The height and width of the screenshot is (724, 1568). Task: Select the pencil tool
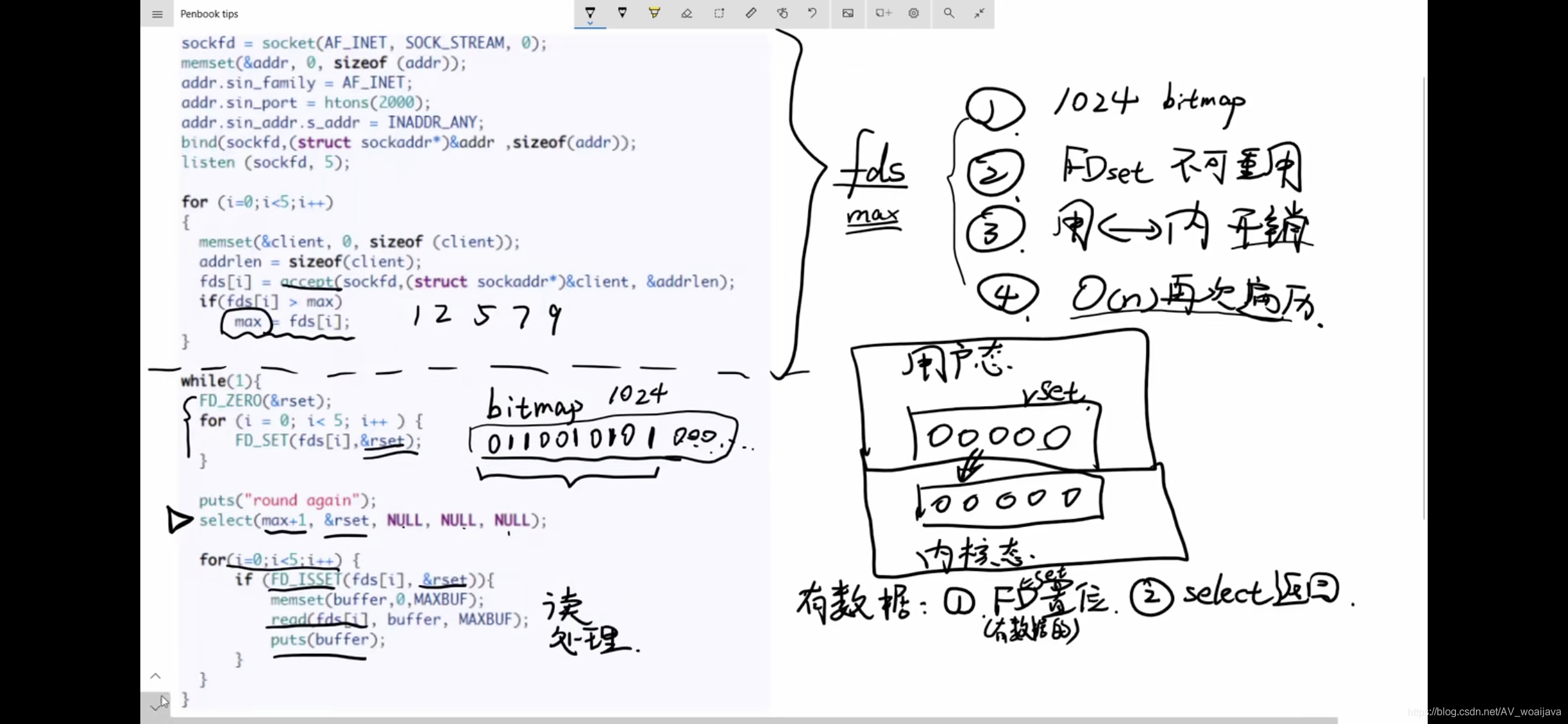622,13
